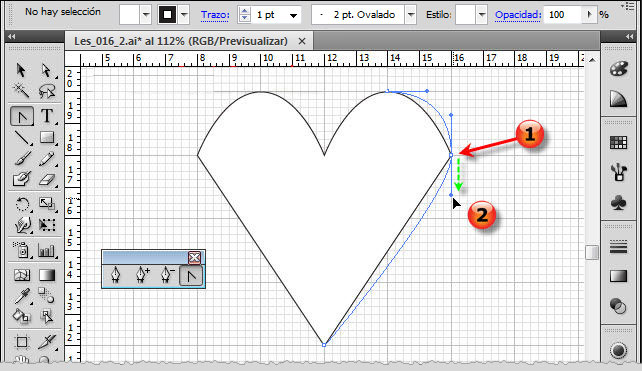The height and width of the screenshot is (371, 642).
Task: Select Add Anchor Point tool in floating panel
Action: pyautogui.click(x=142, y=276)
